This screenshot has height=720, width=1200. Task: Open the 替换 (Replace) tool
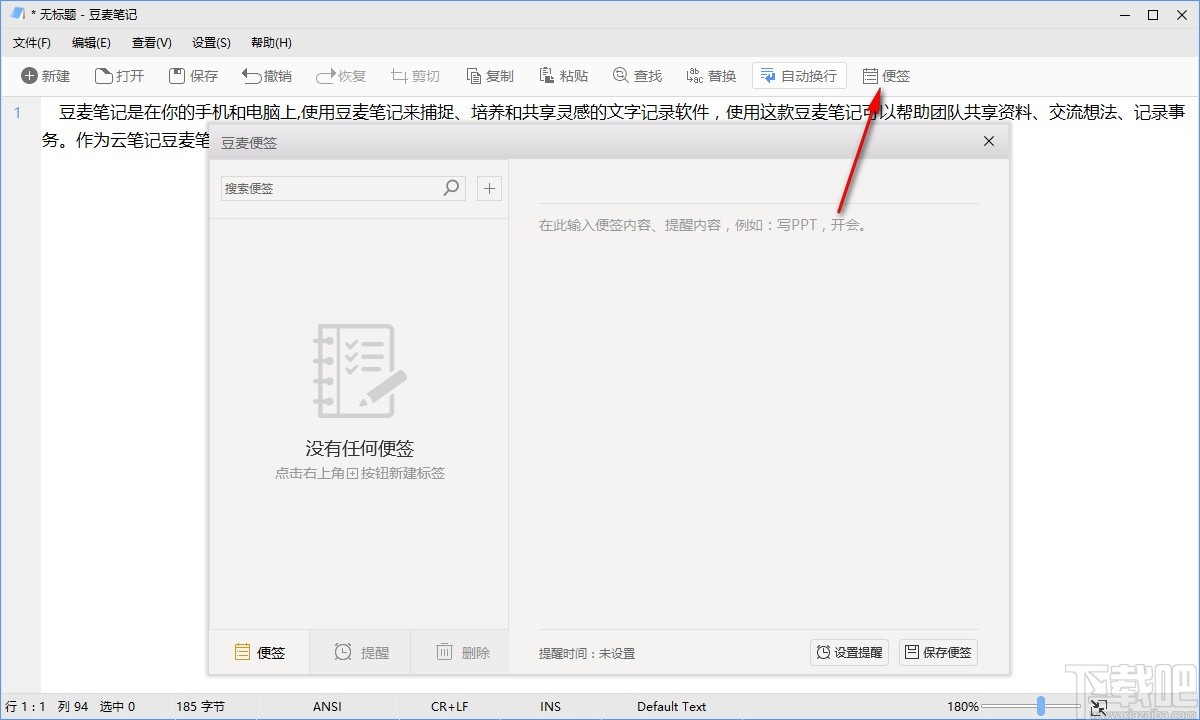pos(711,75)
